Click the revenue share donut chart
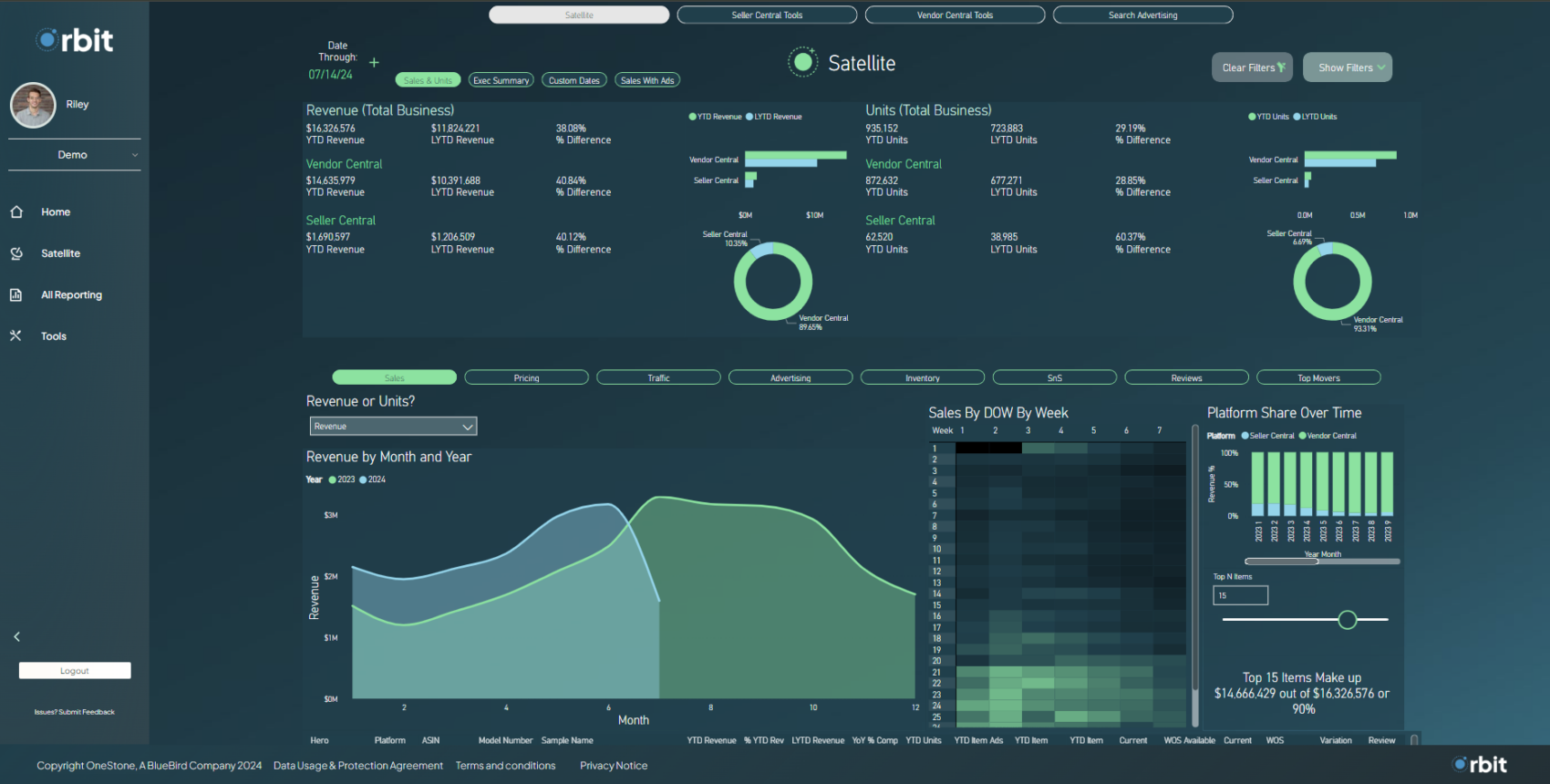Viewport: 1550px width, 784px height. click(773, 281)
